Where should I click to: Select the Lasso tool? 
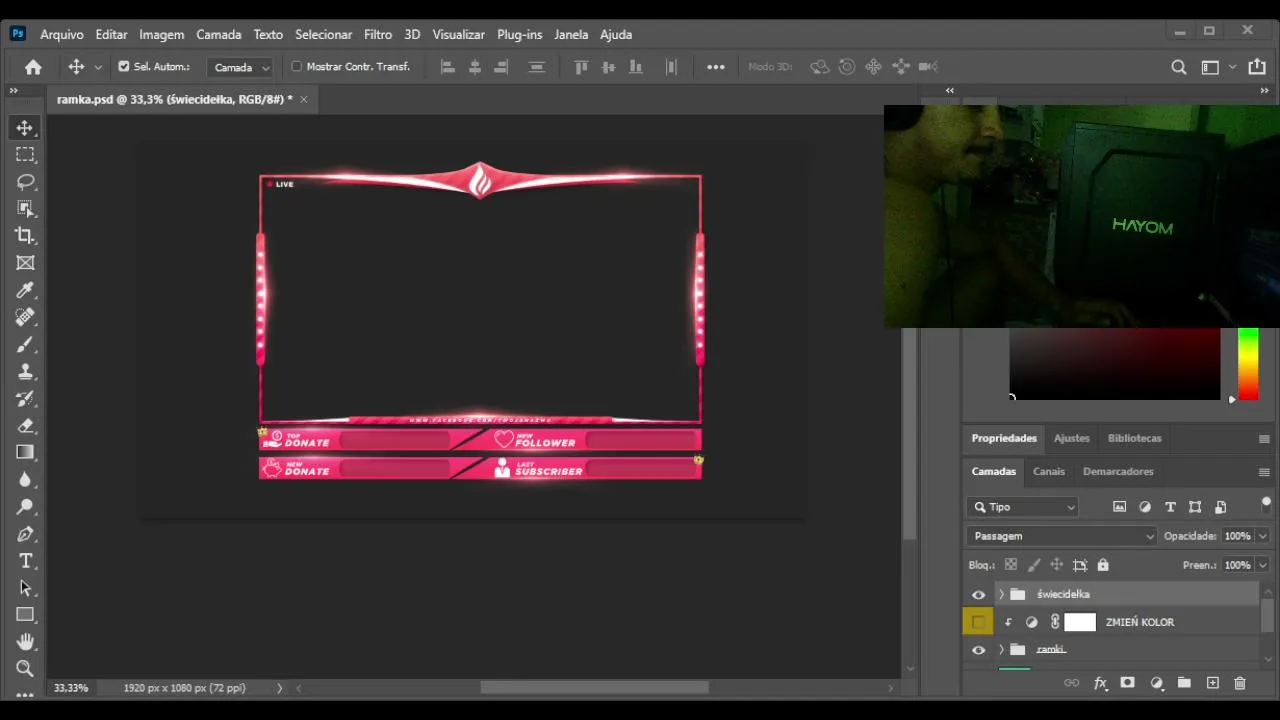tap(25, 182)
